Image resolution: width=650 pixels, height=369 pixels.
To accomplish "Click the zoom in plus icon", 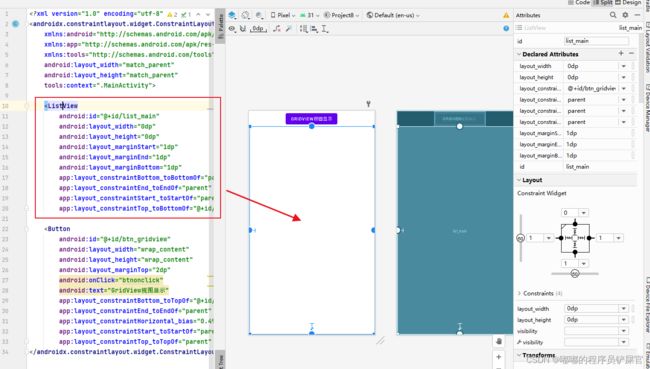I will [x=499, y=357].
